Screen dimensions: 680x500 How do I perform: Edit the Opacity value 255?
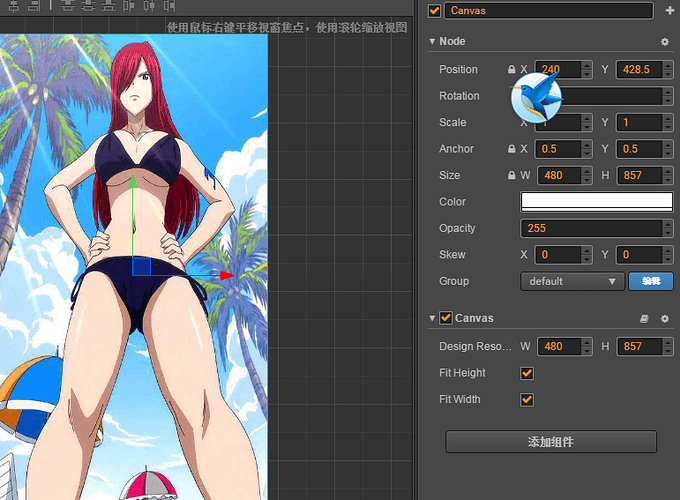tap(592, 228)
